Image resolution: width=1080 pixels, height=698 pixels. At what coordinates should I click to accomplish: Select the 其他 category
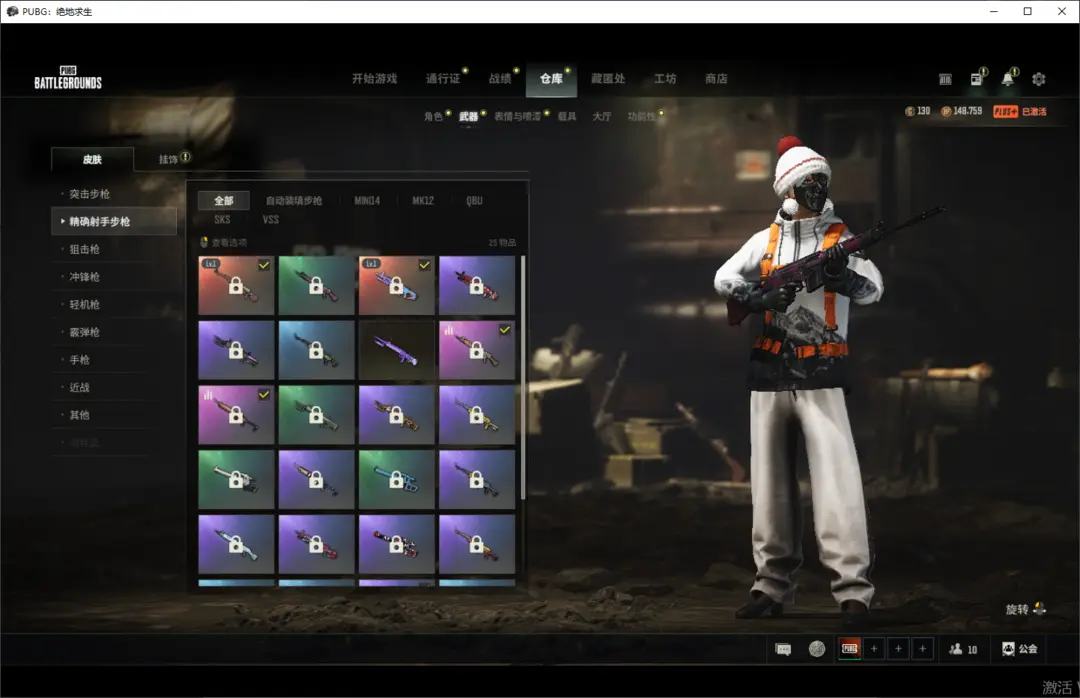pyautogui.click(x=79, y=415)
